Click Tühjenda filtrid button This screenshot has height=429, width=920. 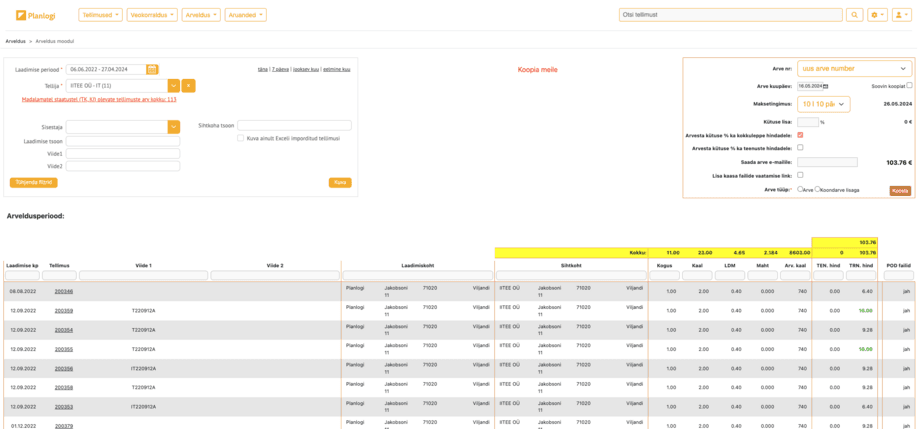tap(33, 183)
